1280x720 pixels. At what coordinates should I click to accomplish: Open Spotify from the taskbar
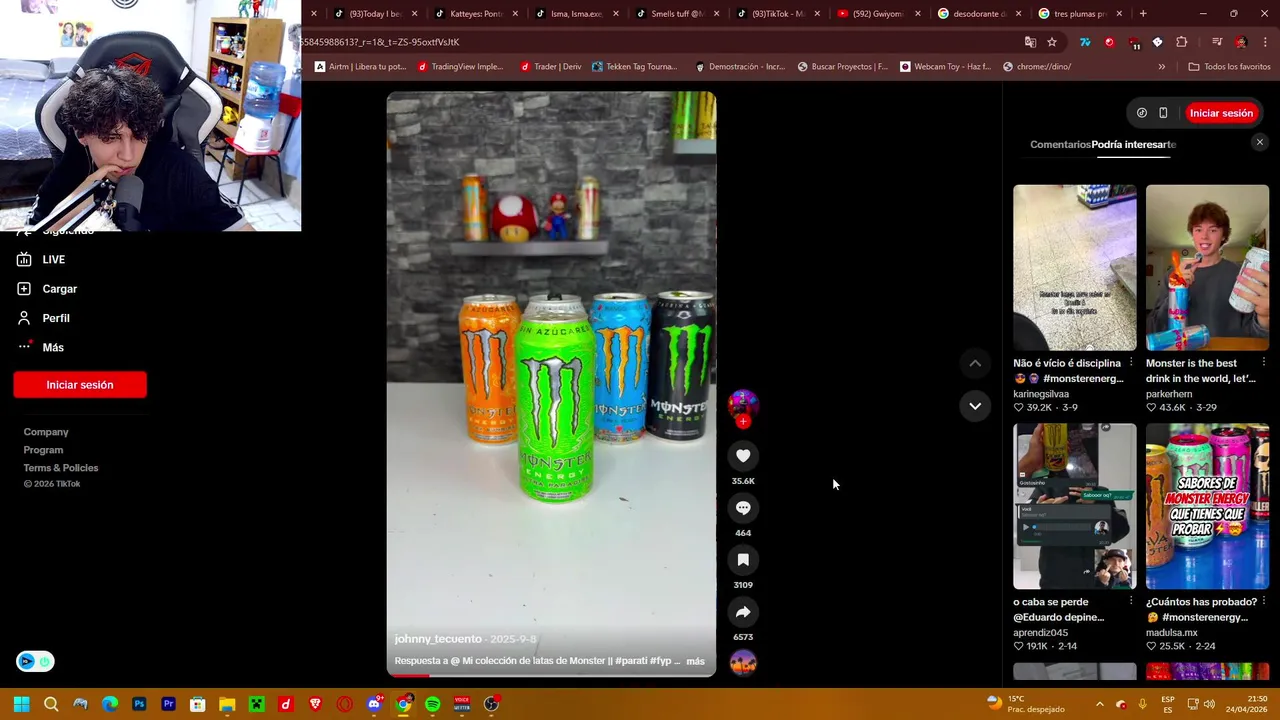433,704
